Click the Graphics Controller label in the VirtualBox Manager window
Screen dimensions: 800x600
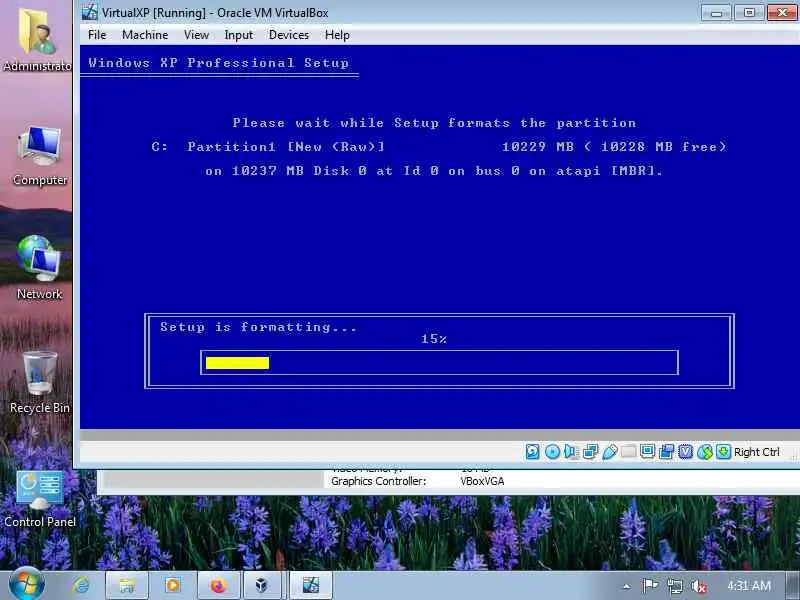pos(378,481)
